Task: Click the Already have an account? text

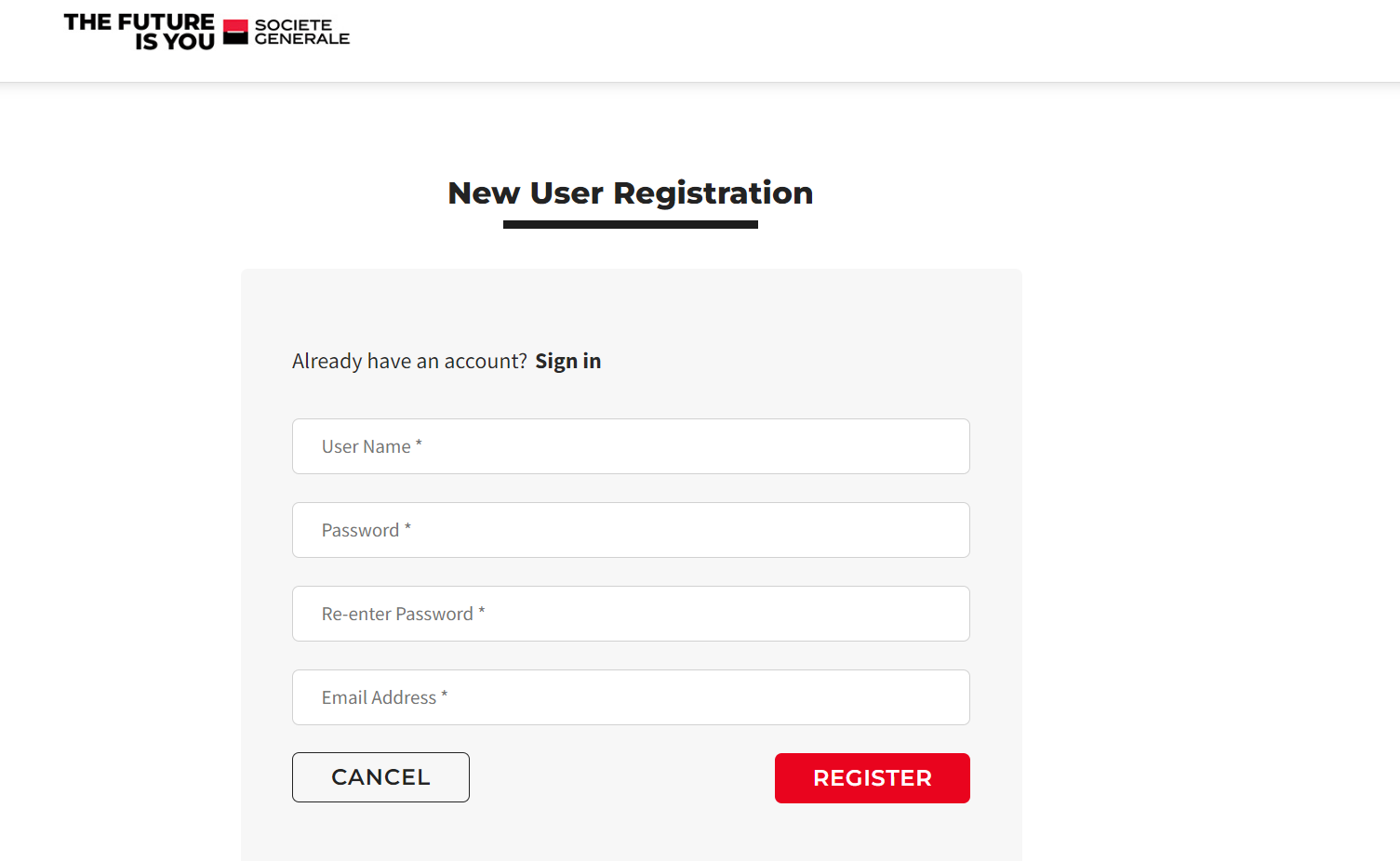Action: [x=409, y=361]
